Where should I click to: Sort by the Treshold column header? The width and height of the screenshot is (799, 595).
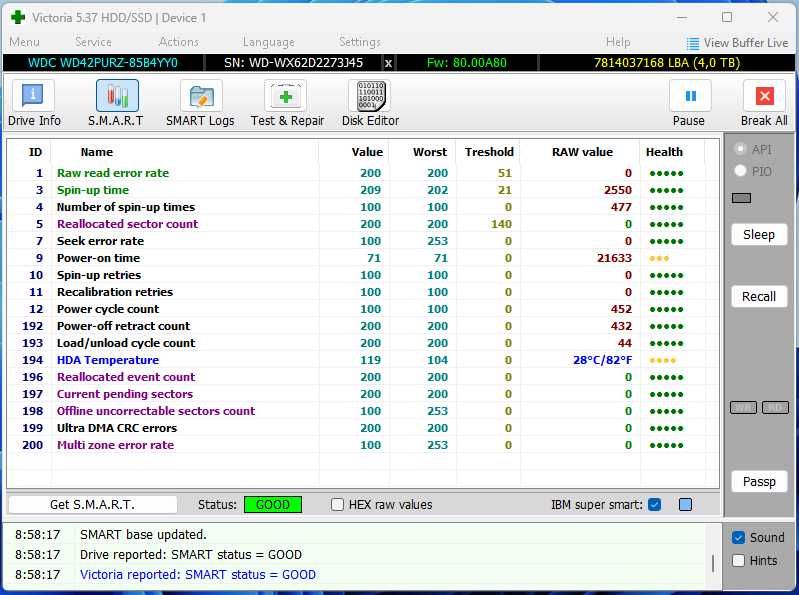pyautogui.click(x=489, y=152)
